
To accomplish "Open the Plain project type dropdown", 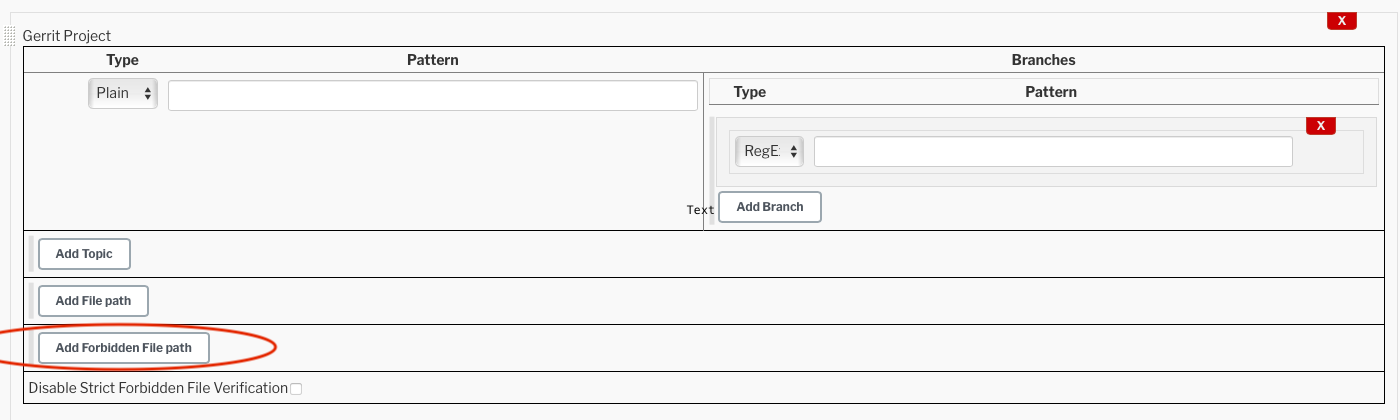I will [123, 93].
